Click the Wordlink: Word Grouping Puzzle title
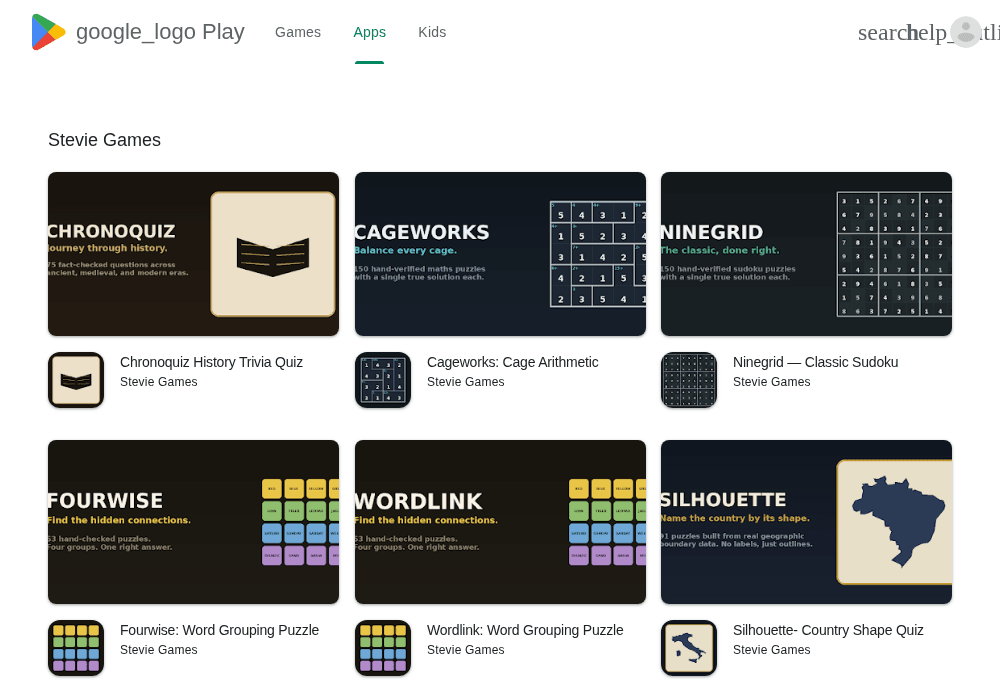This screenshot has height=700, width=1000. pos(525,630)
